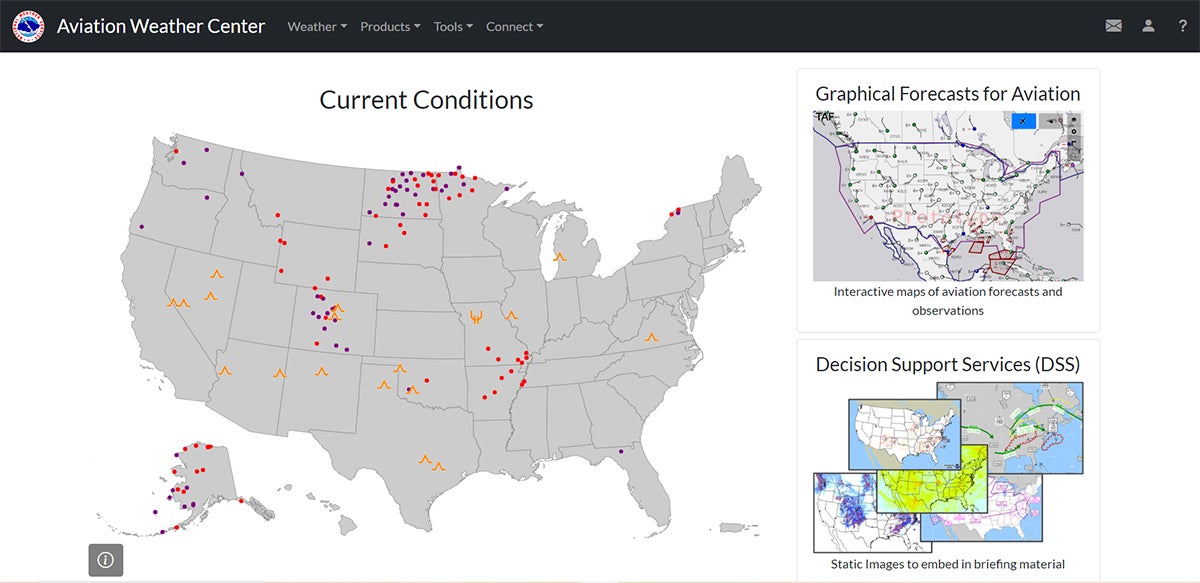Open the user account icon
The width and height of the screenshot is (1200, 583).
point(1149,26)
